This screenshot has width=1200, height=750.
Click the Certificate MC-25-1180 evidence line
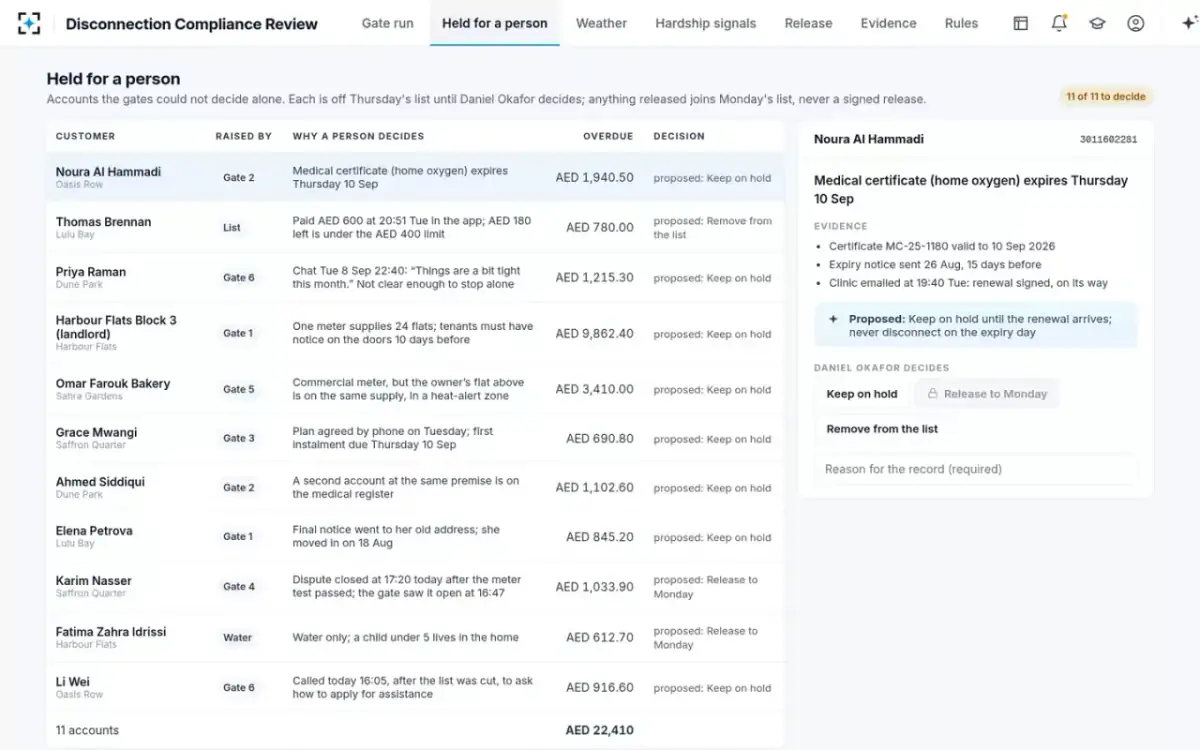pos(942,246)
